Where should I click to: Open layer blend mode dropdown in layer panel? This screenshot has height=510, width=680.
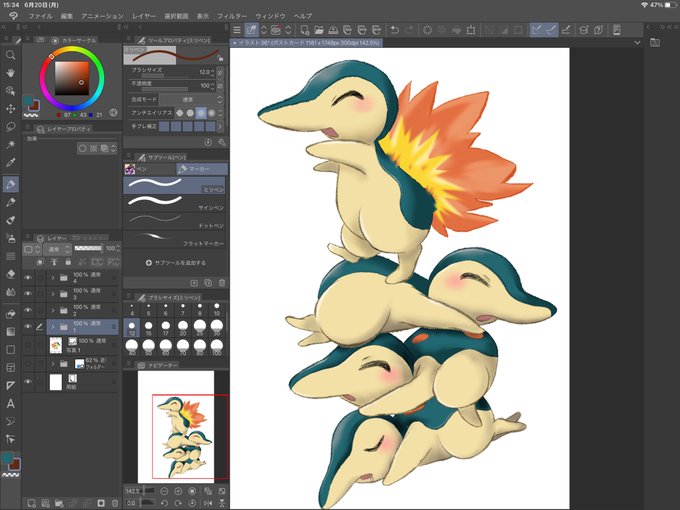pyautogui.click(x=57, y=249)
